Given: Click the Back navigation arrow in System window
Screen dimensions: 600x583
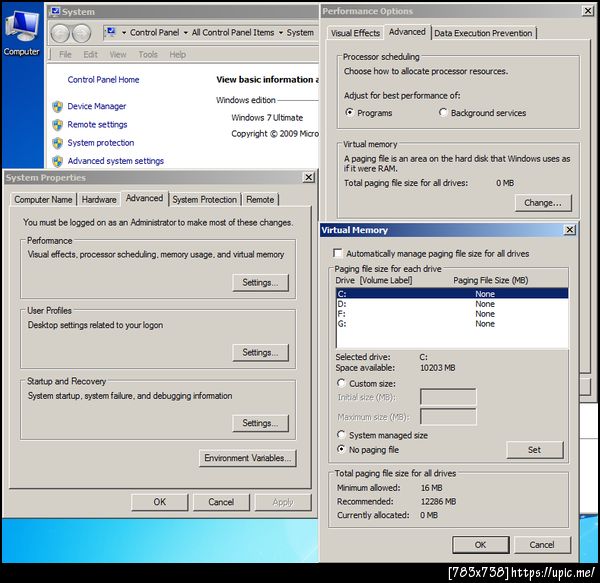Looking at the screenshot, I should tap(60, 33).
